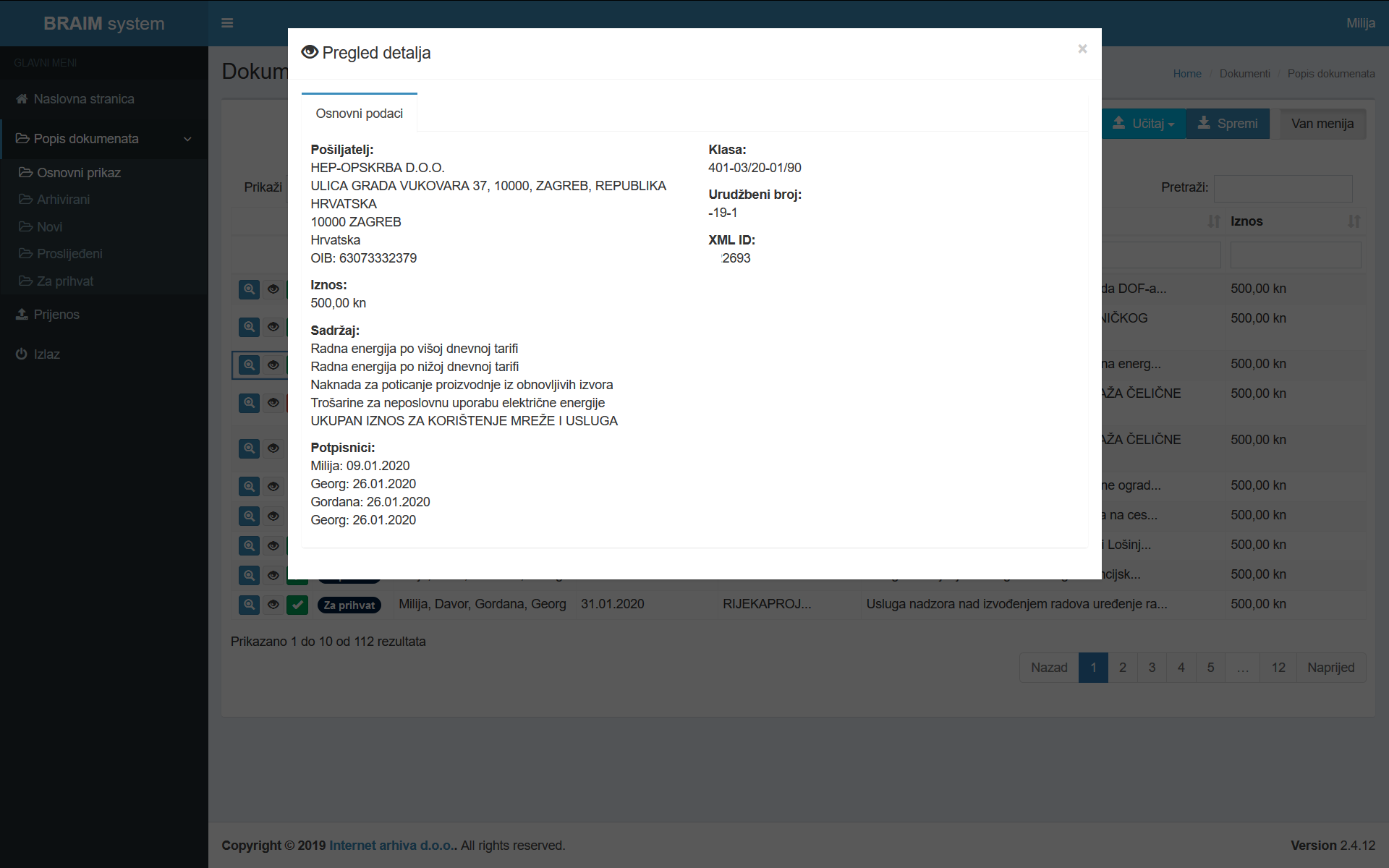Close the Pregled detalja dialog
The image size is (1389, 868).
[x=1082, y=48]
